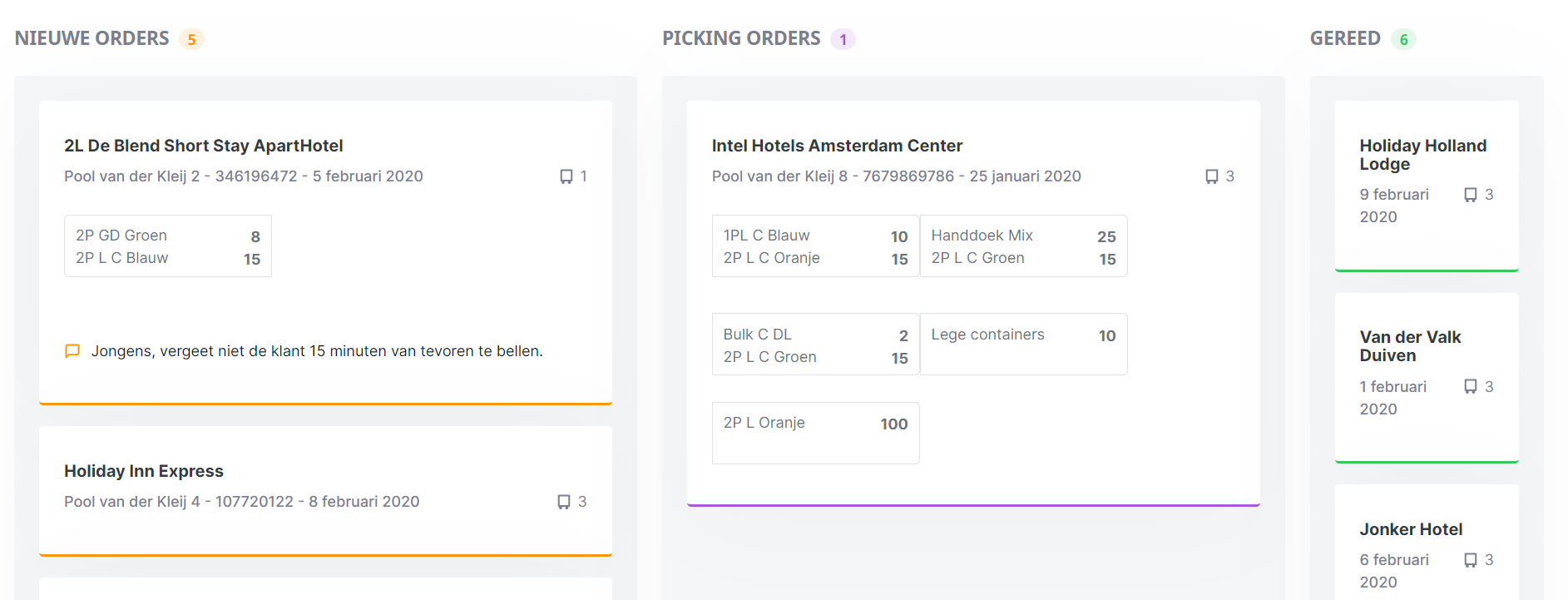Click comment icon on Van der Valk Duiven
Screen dimensions: 1568x600
(x=1471, y=387)
